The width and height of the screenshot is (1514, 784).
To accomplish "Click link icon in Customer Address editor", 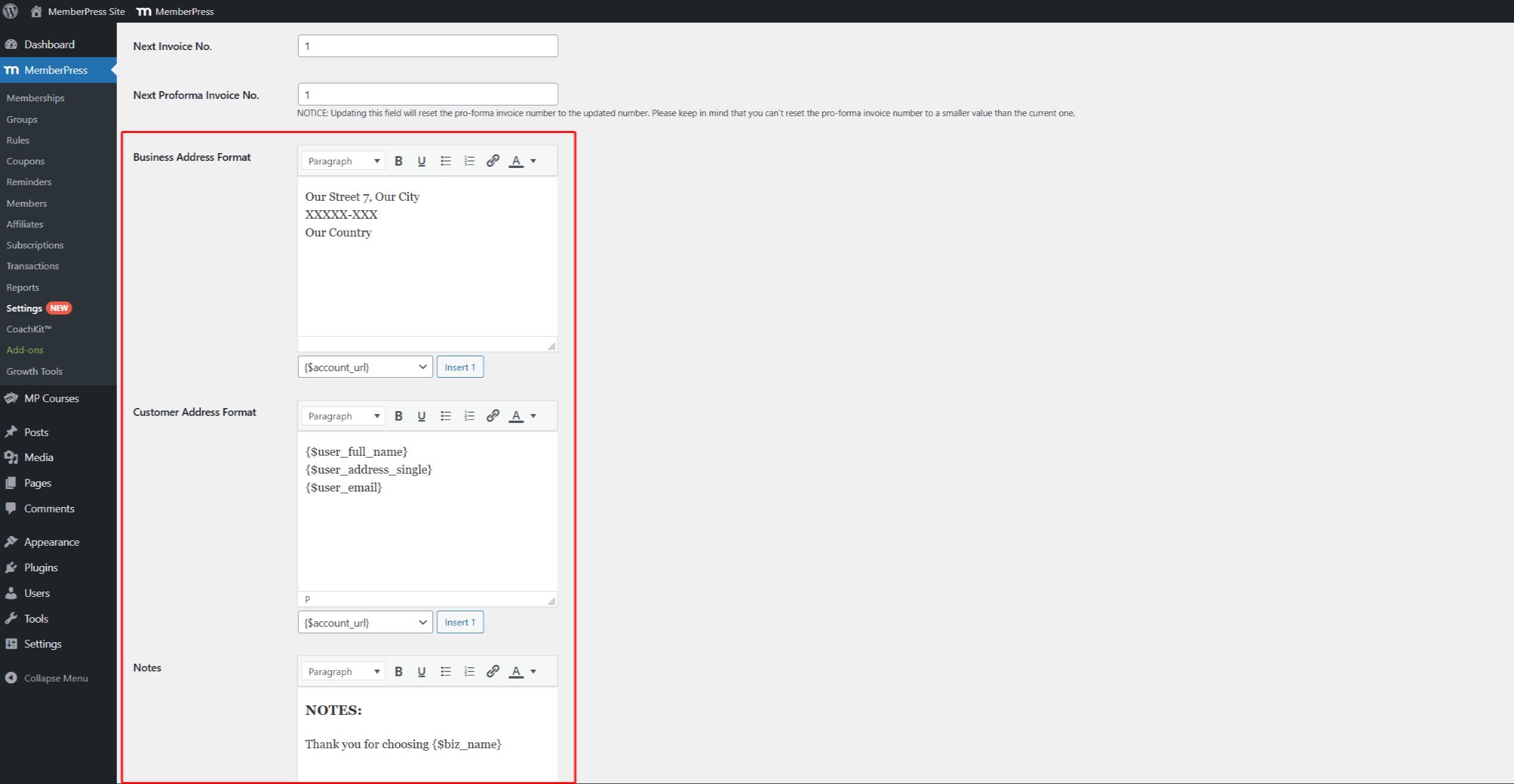I will tap(492, 416).
